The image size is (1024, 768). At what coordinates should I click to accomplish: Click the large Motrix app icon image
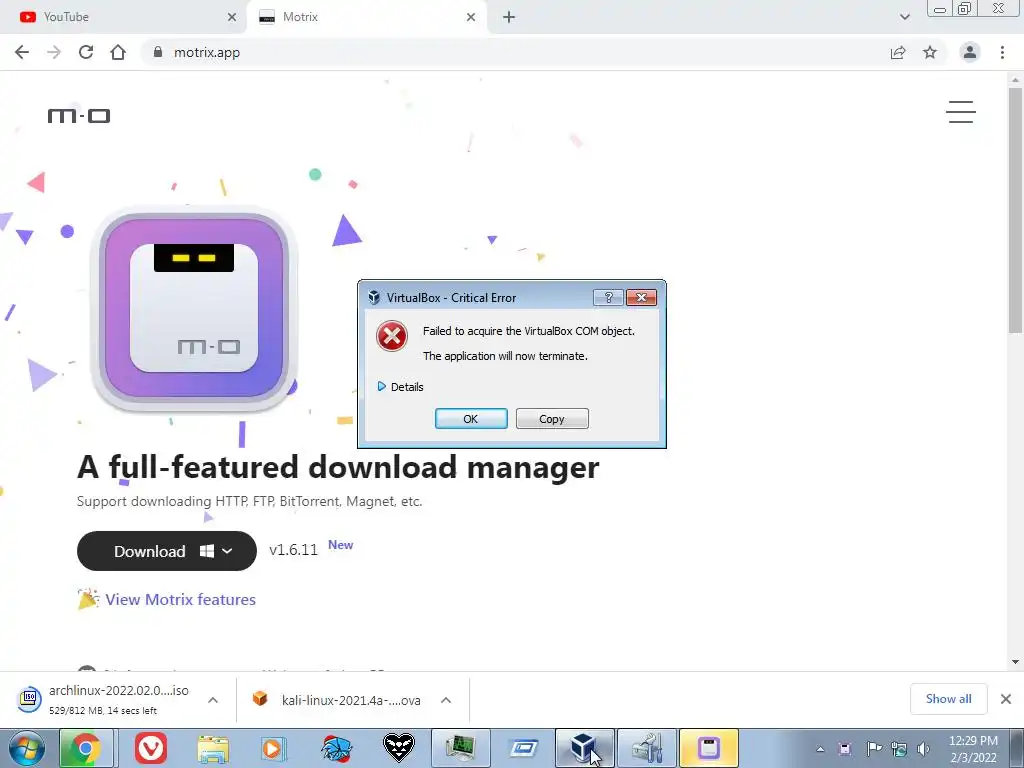(194, 309)
